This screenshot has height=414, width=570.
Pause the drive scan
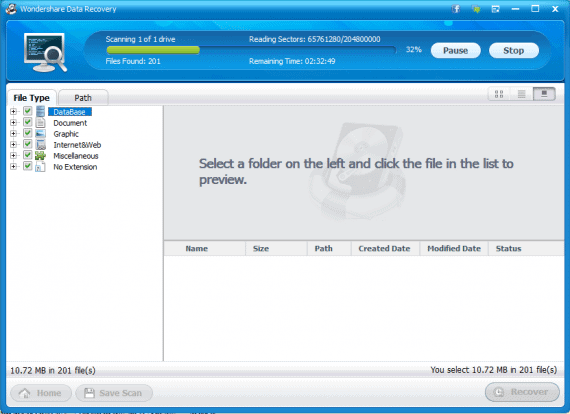click(455, 51)
